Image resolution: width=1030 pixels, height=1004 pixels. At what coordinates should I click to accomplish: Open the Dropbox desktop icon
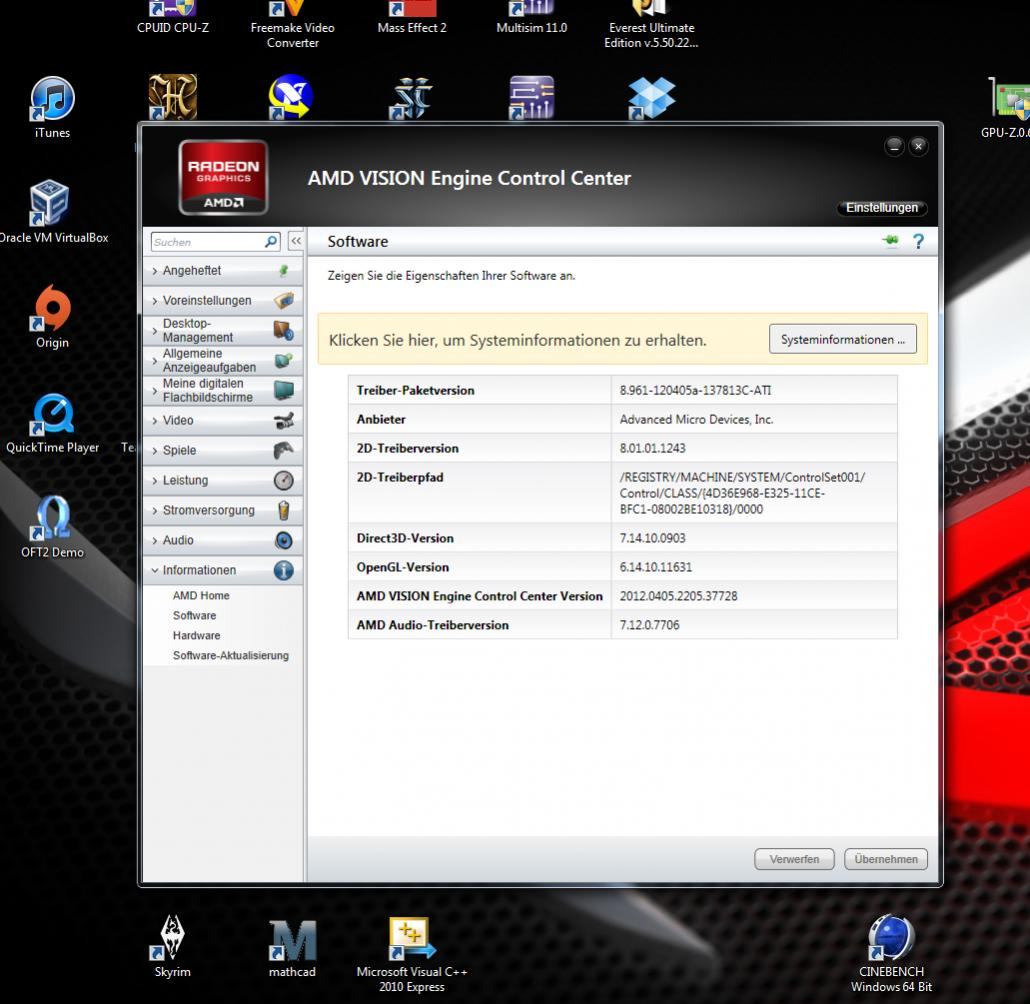651,99
